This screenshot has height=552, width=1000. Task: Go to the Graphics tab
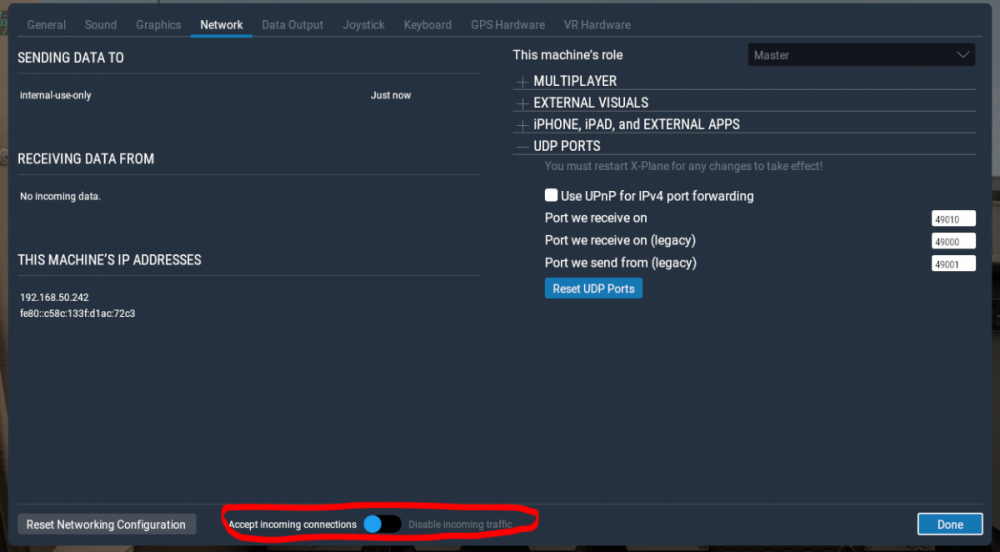pyautogui.click(x=159, y=25)
